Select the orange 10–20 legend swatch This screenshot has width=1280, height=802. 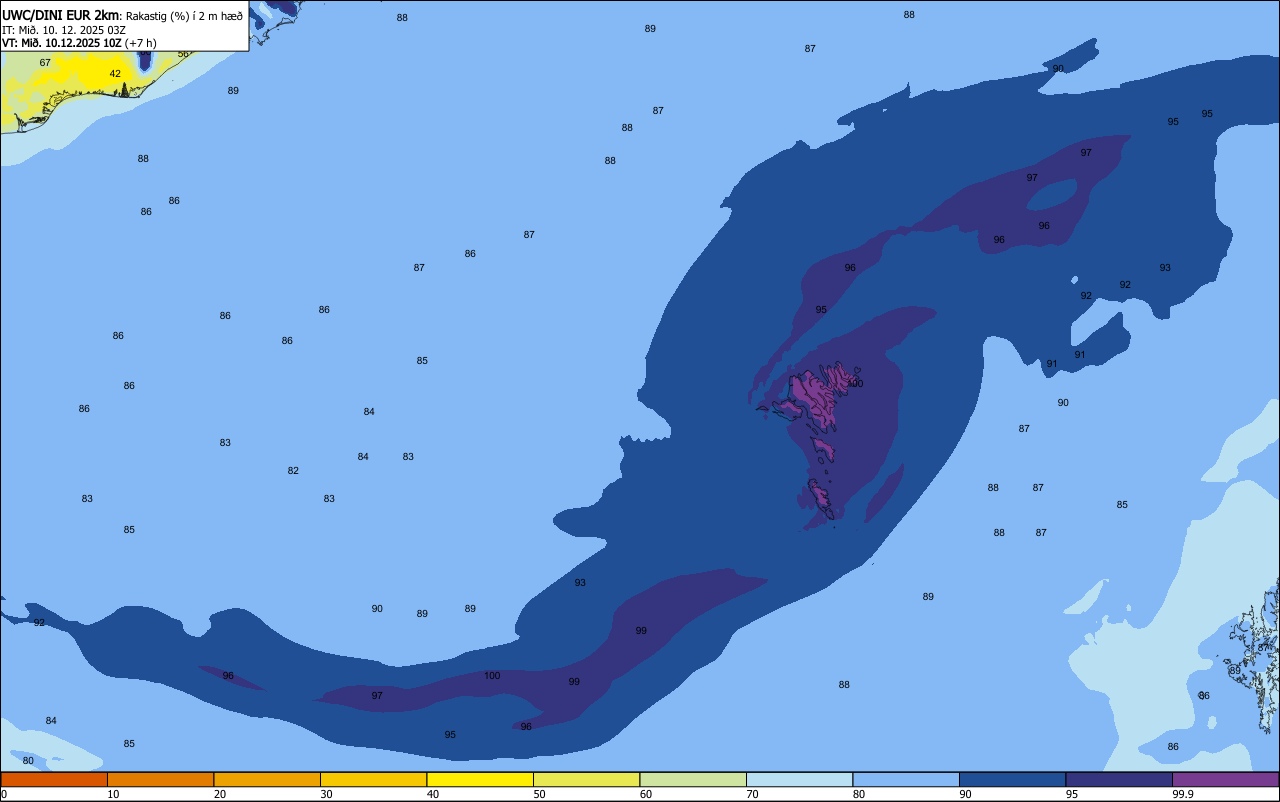(x=160, y=779)
